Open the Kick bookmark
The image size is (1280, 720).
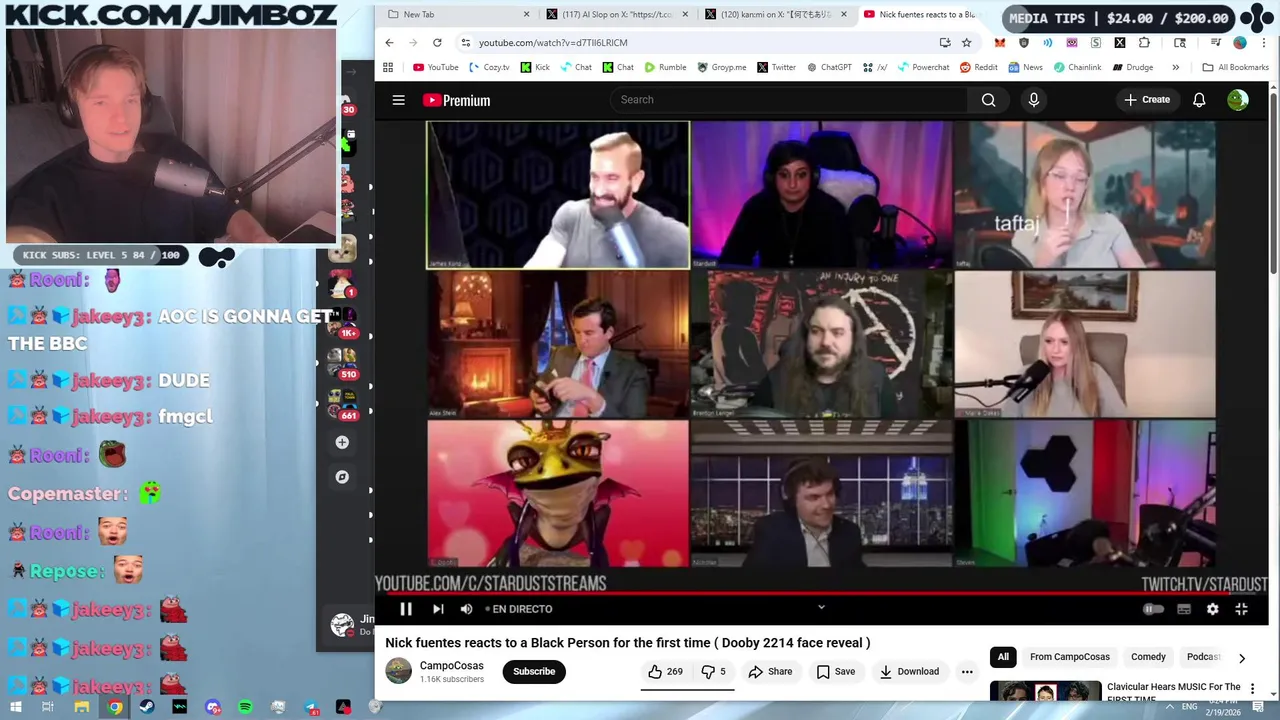pyautogui.click(x=534, y=68)
